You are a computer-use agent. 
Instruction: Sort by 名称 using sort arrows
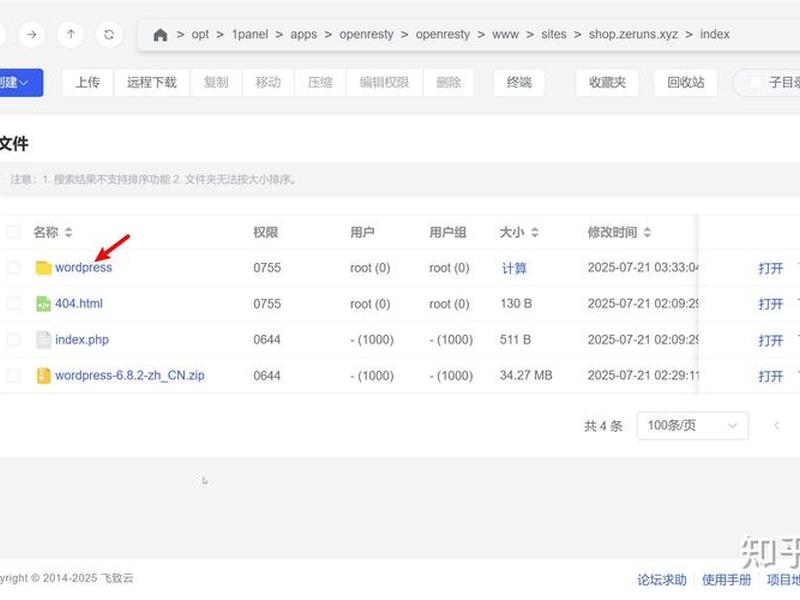(x=68, y=233)
